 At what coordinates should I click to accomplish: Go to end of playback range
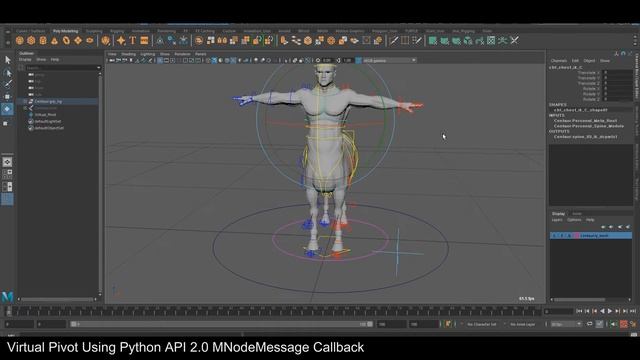(x=632, y=311)
